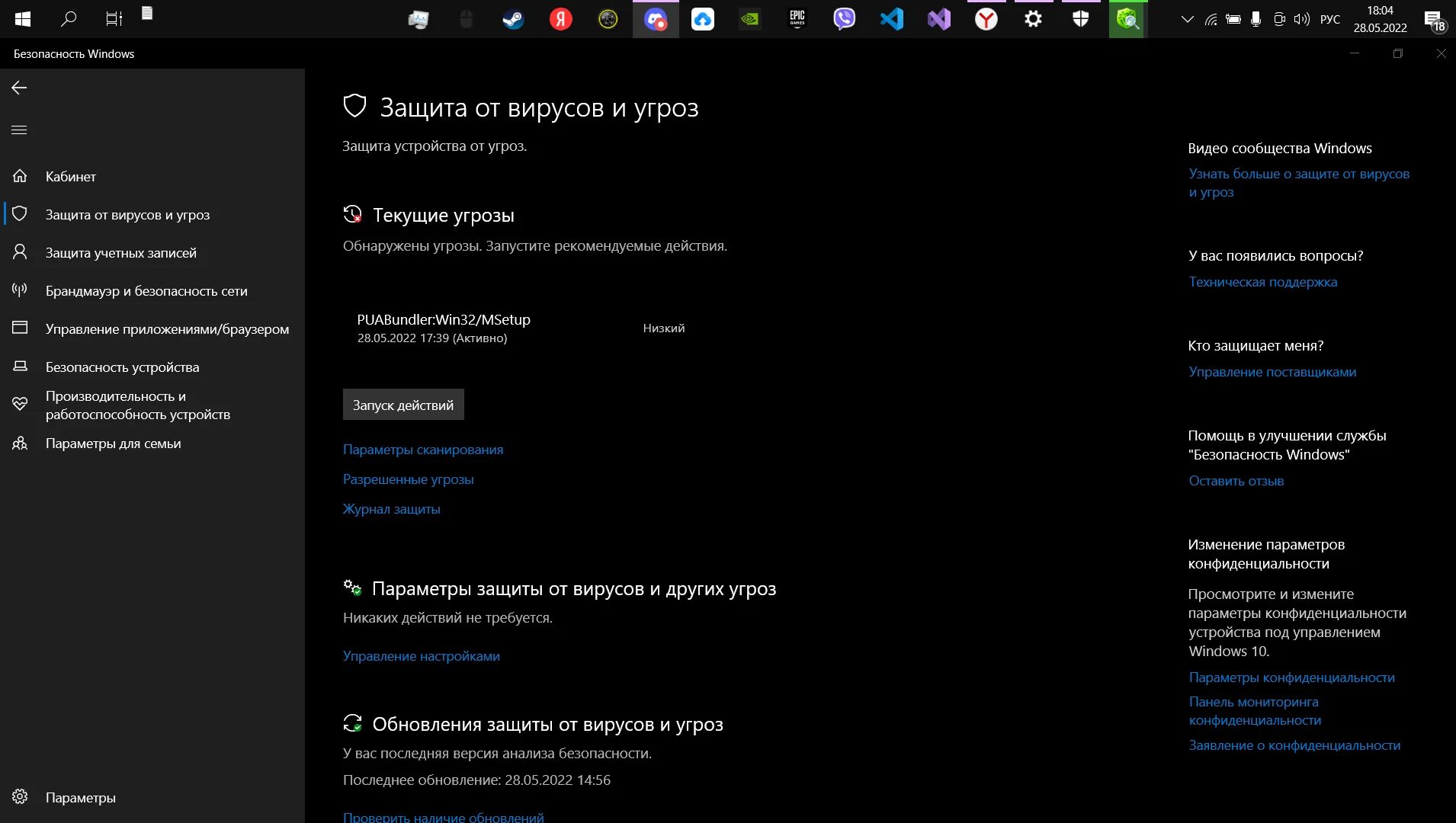Click the Текущие угрозы history icon

tap(352, 214)
